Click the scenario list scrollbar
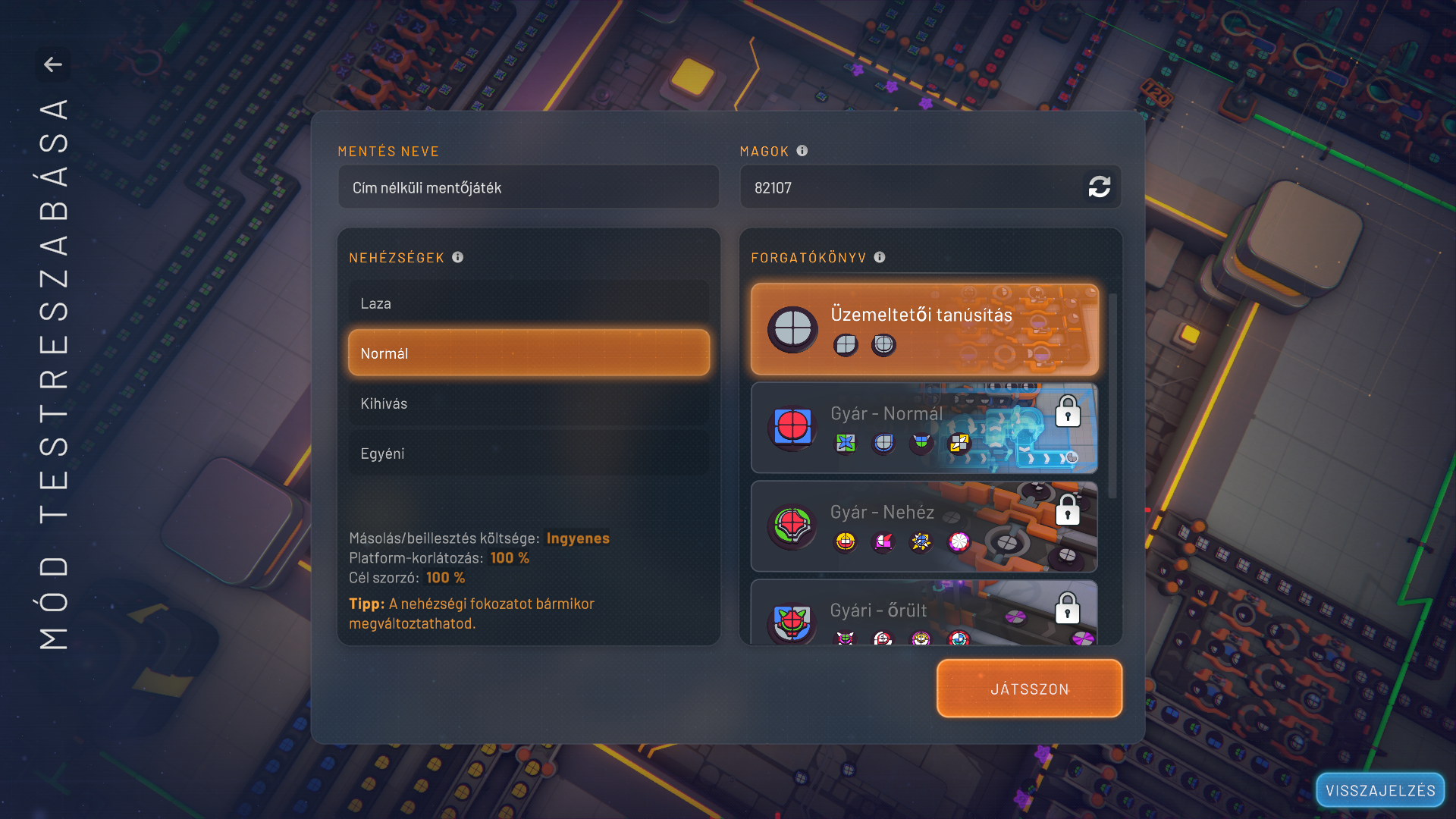This screenshot has height=819, width=1456. 1112,396
